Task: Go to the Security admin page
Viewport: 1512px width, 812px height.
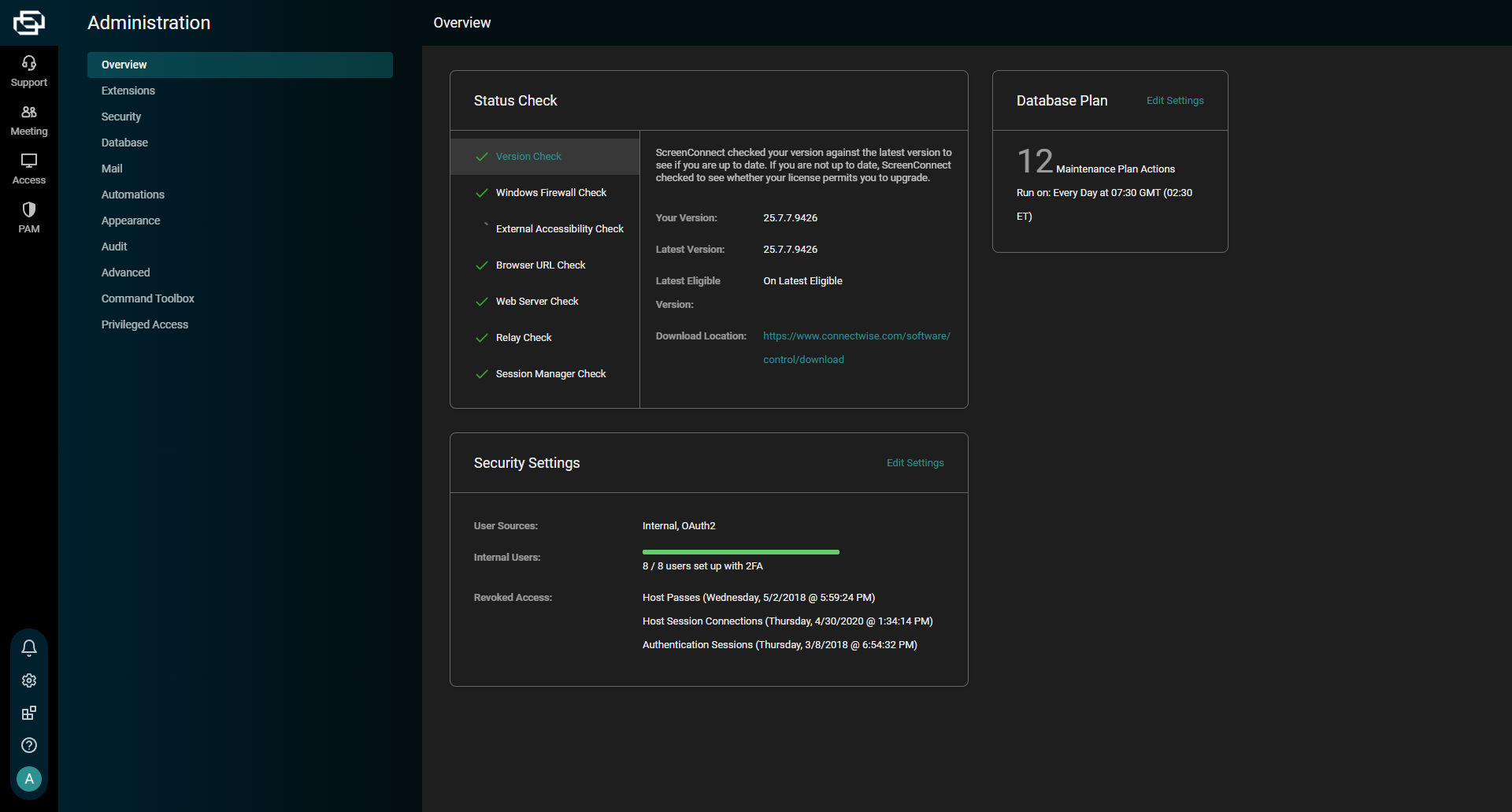Action: 121,117
